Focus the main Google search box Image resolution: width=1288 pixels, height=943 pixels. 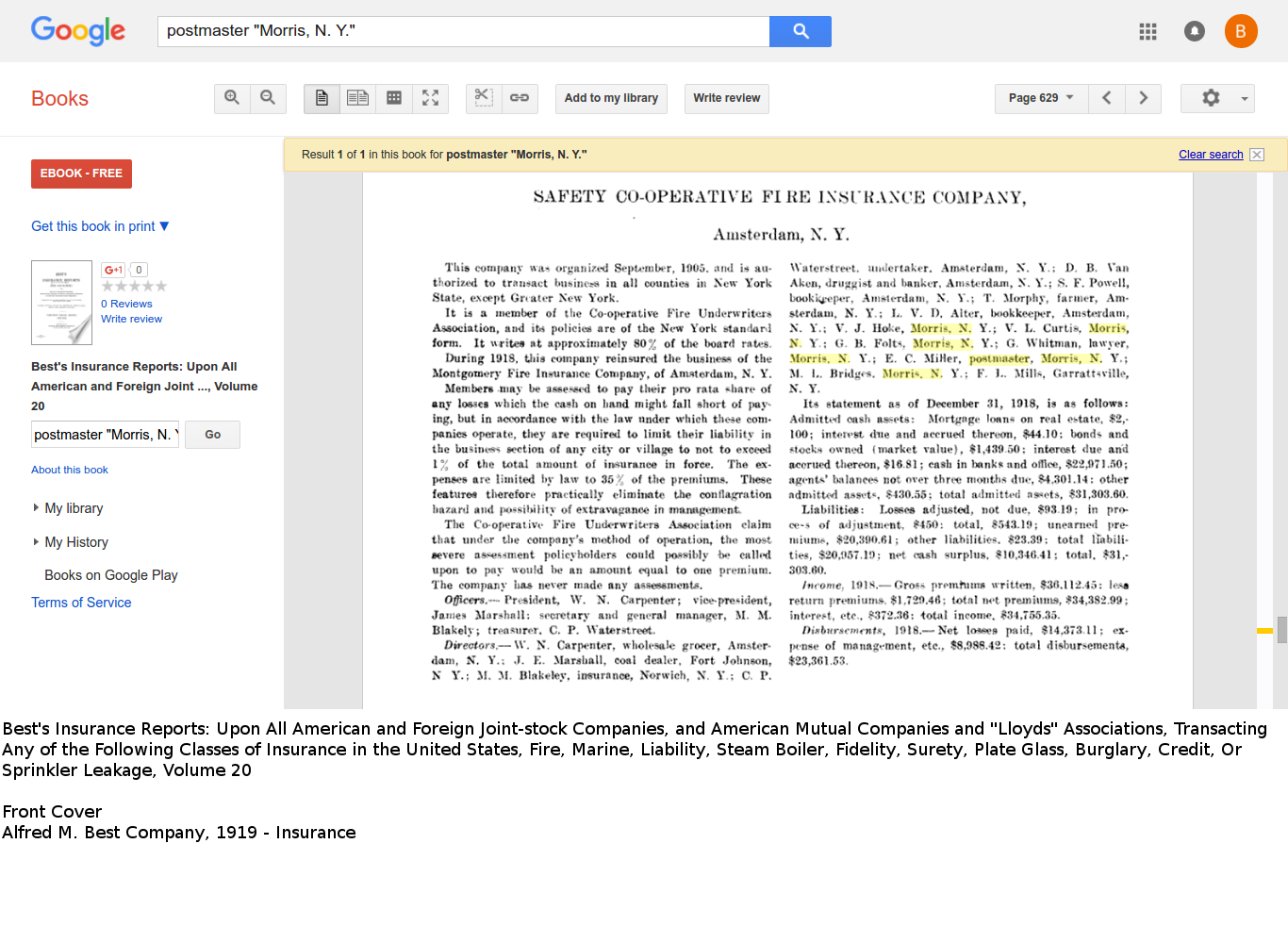pyautogui.click(x=463, y=31)
